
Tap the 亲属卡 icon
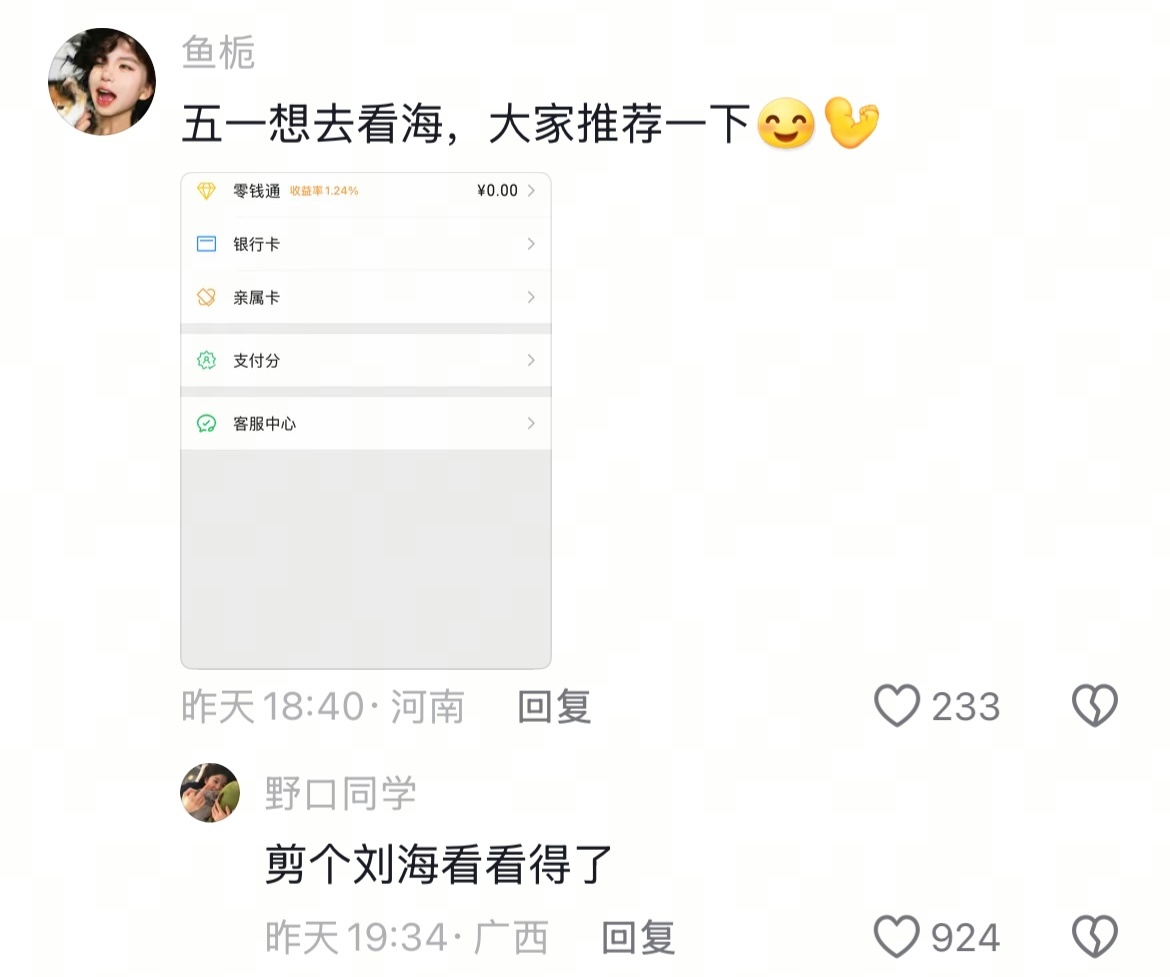(x=206, y=297)
